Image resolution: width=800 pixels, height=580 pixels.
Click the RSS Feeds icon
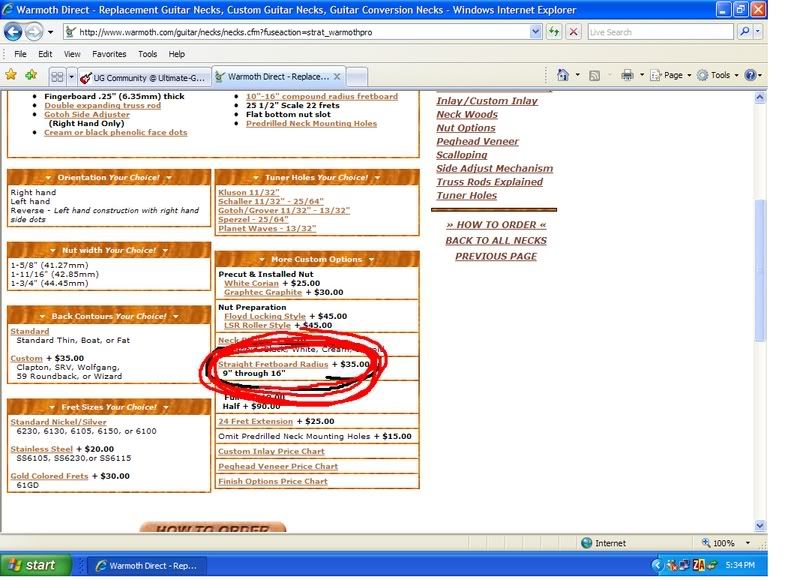[594, 75]
